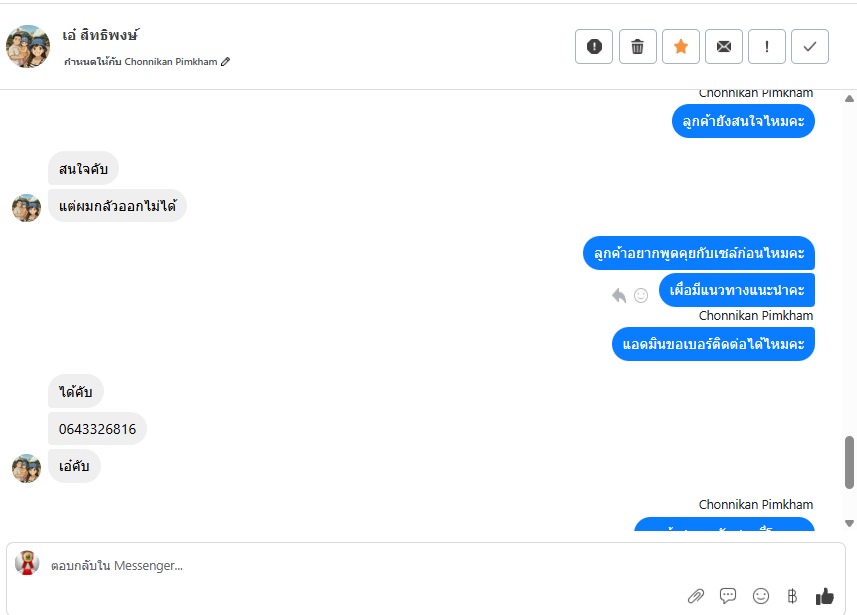The image size is (857, 615).
Task: Open the paperclip attachment icon
Action: [x=696, y=596]
